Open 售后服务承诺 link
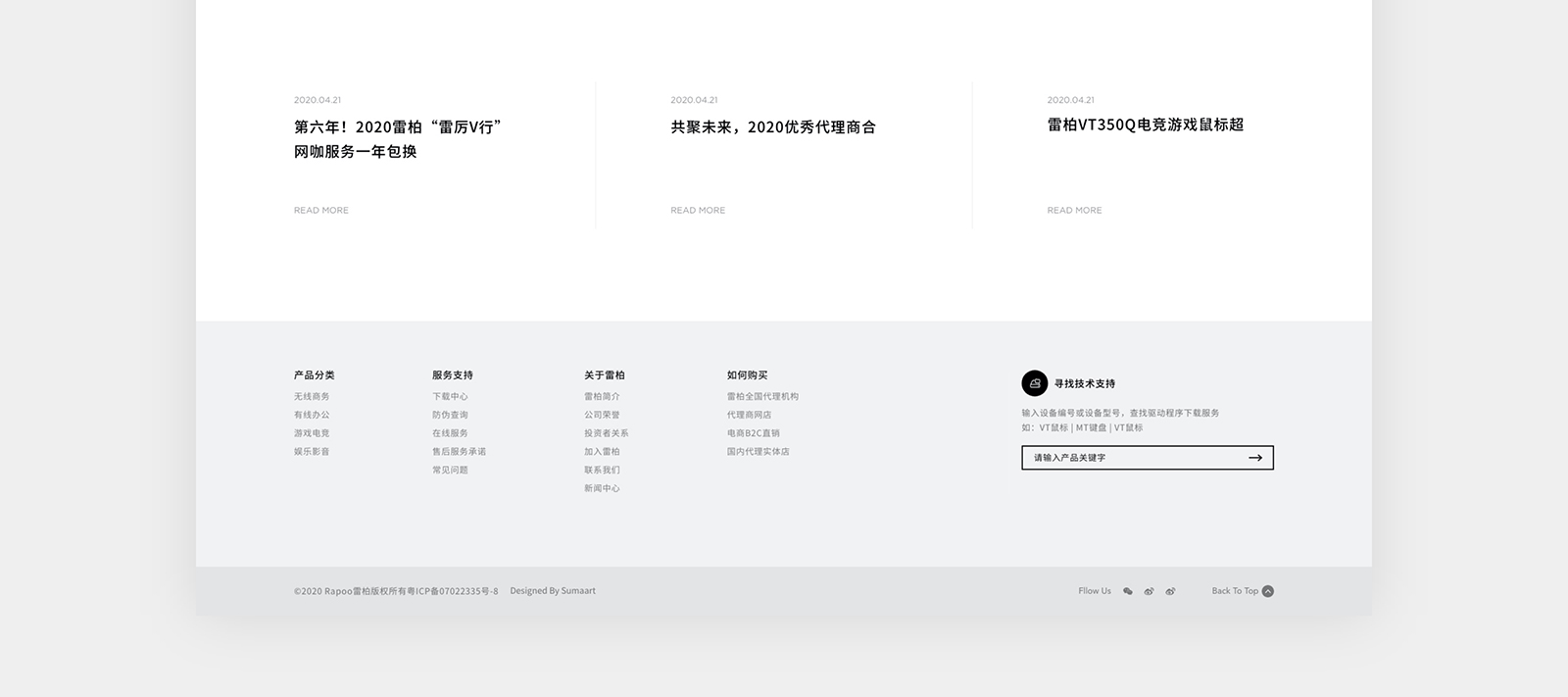 click(459, 452)
